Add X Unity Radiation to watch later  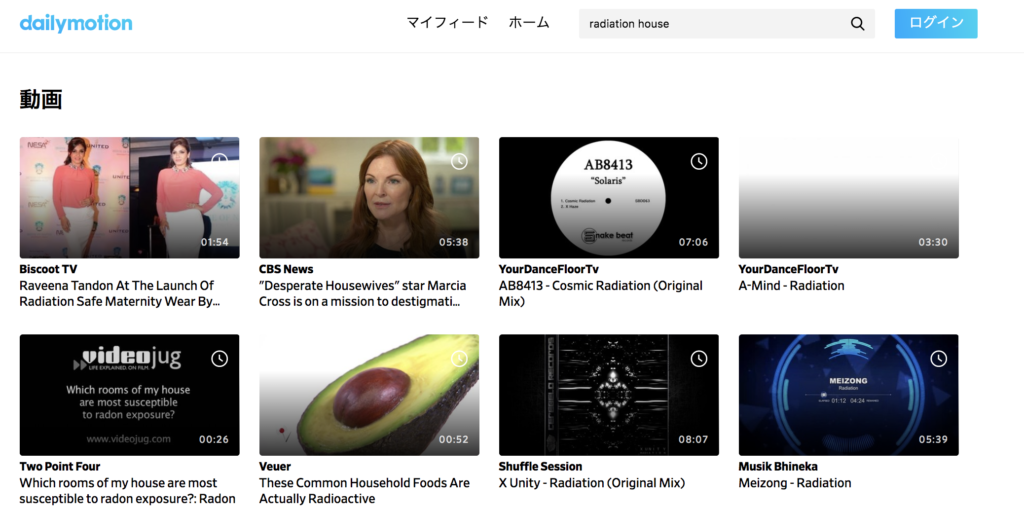[699, 359]
